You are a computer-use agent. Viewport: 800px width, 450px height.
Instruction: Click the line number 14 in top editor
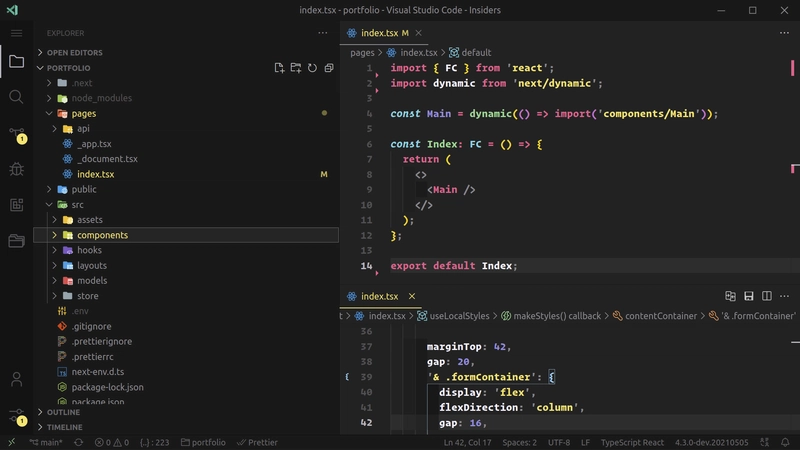(366, 266)
